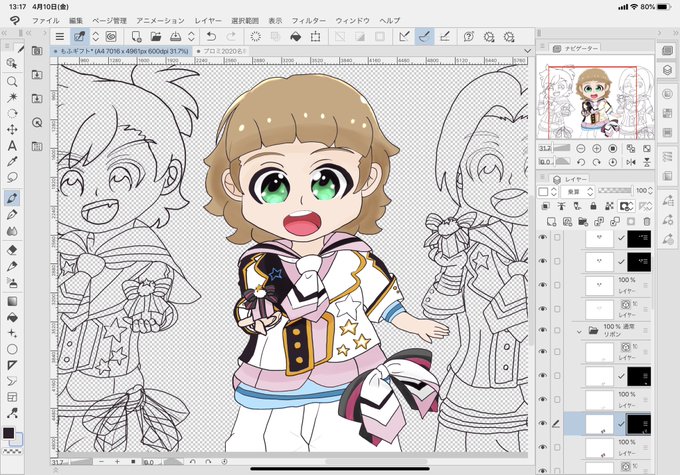The width and height of the screenshot is (680, 475).
Task: Select the Text tool
Action: (12, 145)
